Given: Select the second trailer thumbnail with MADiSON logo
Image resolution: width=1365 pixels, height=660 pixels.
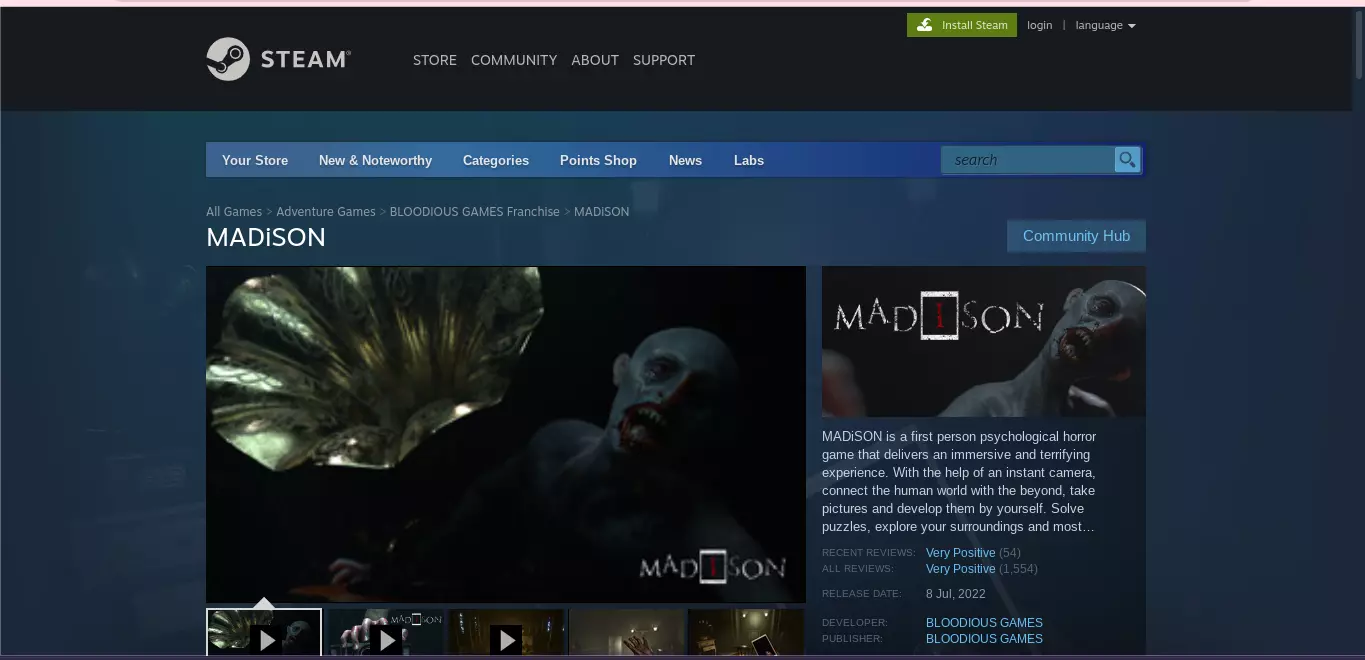Looking at the screenshot, I should point(386,633).
